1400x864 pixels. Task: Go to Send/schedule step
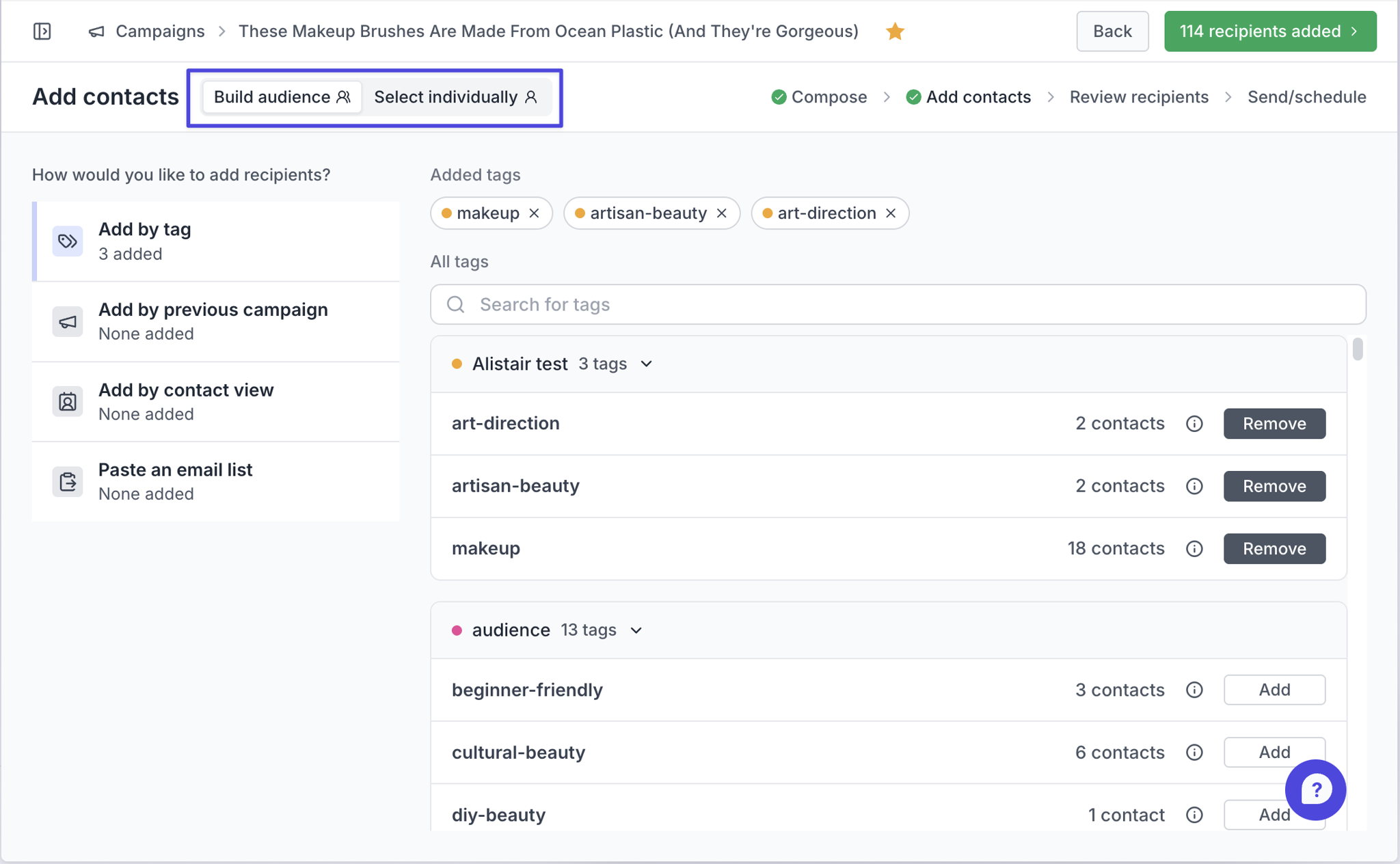click(x=1307, y=97)
